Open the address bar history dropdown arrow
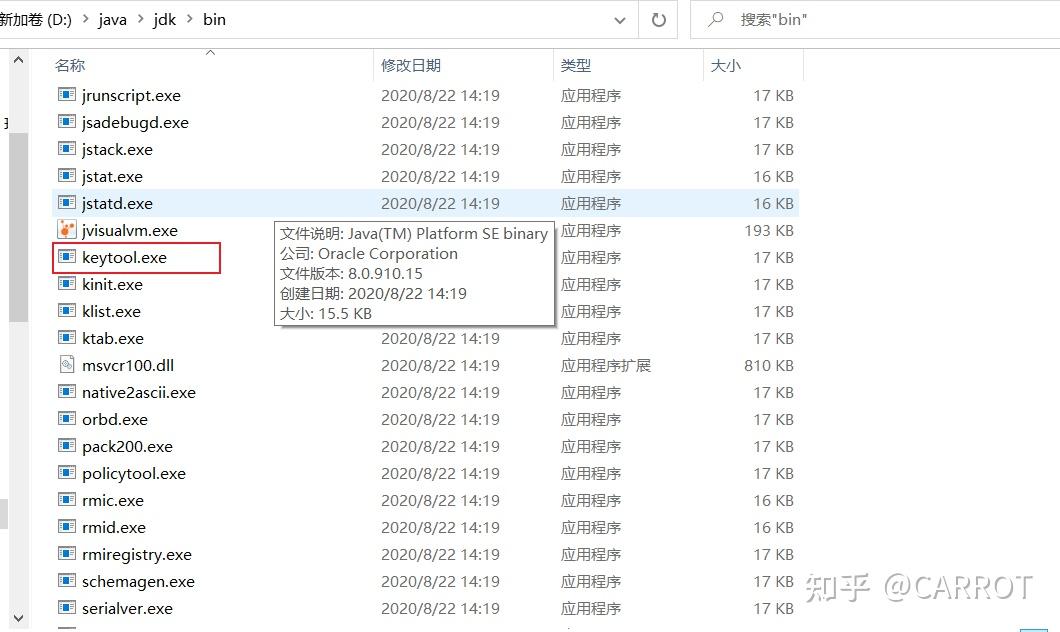This screenshot has height=632, width=1060. pyautogui.click(x=619, y=19)
